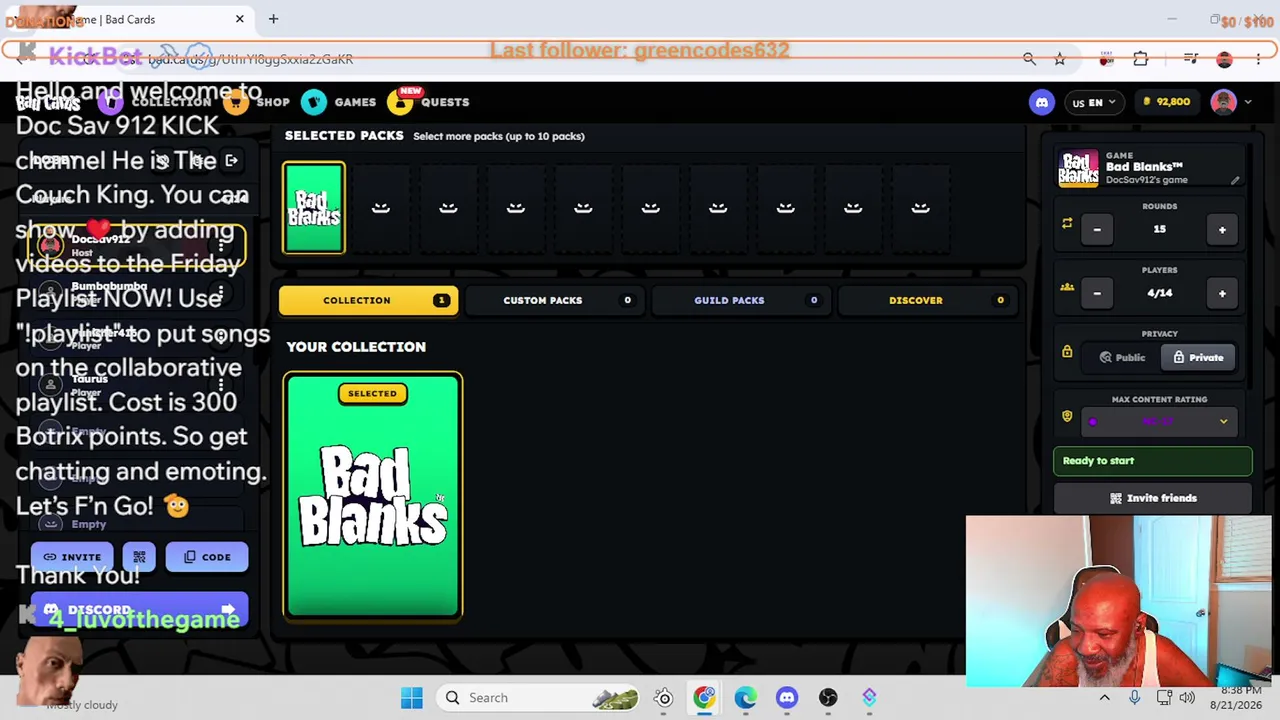1280x720 pixels.
Task: Open the Max Content Rating dropdown
Action: coord(1160,421)
